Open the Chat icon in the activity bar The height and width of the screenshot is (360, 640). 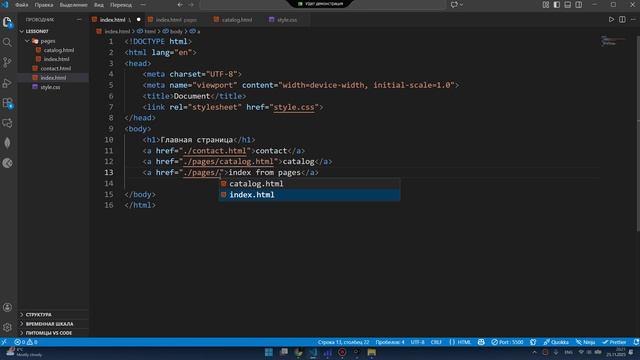7,123
